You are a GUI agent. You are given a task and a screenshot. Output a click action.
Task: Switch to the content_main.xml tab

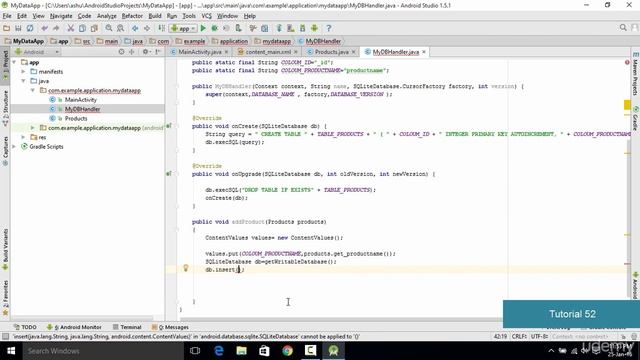[x=268, y=52]
